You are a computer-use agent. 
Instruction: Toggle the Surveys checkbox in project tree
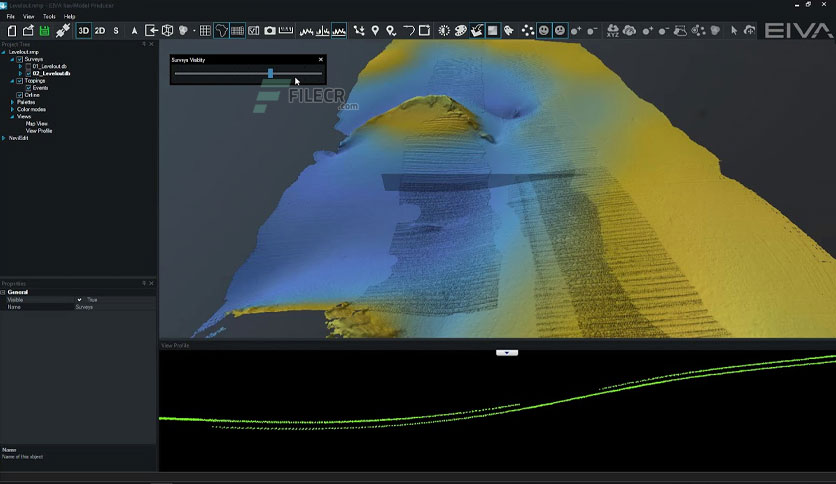(x=20, y=59)
